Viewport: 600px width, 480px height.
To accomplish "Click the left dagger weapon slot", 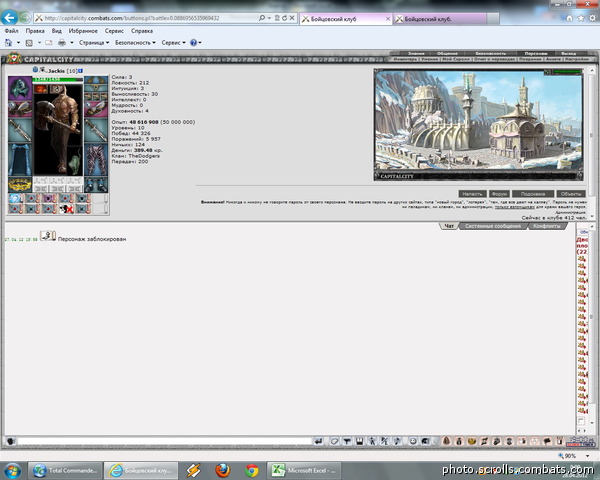I will click(x=20, y=130).
